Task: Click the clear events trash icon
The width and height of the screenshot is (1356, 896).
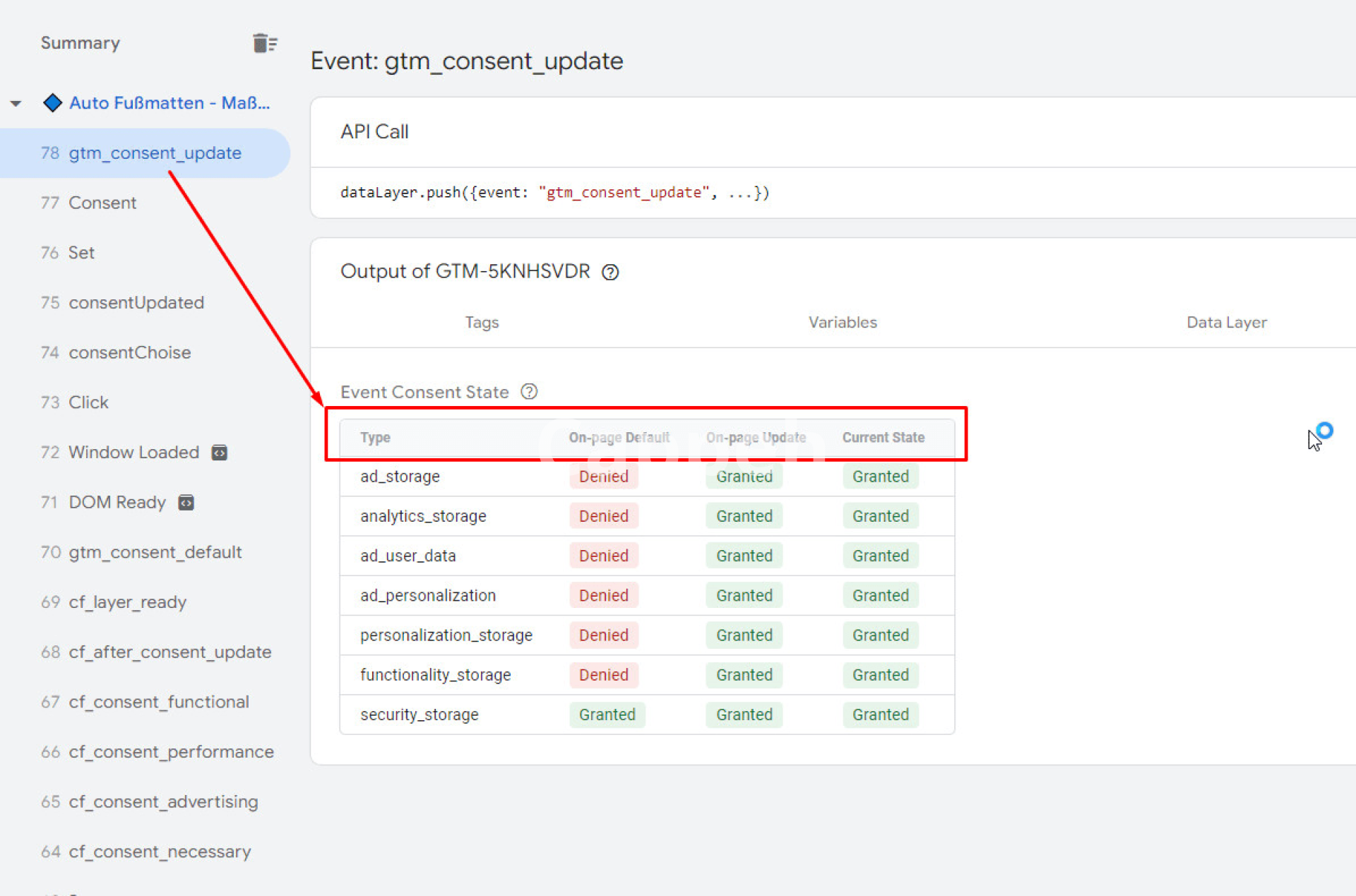Action: pyautogui.click(x=265, y=43)
